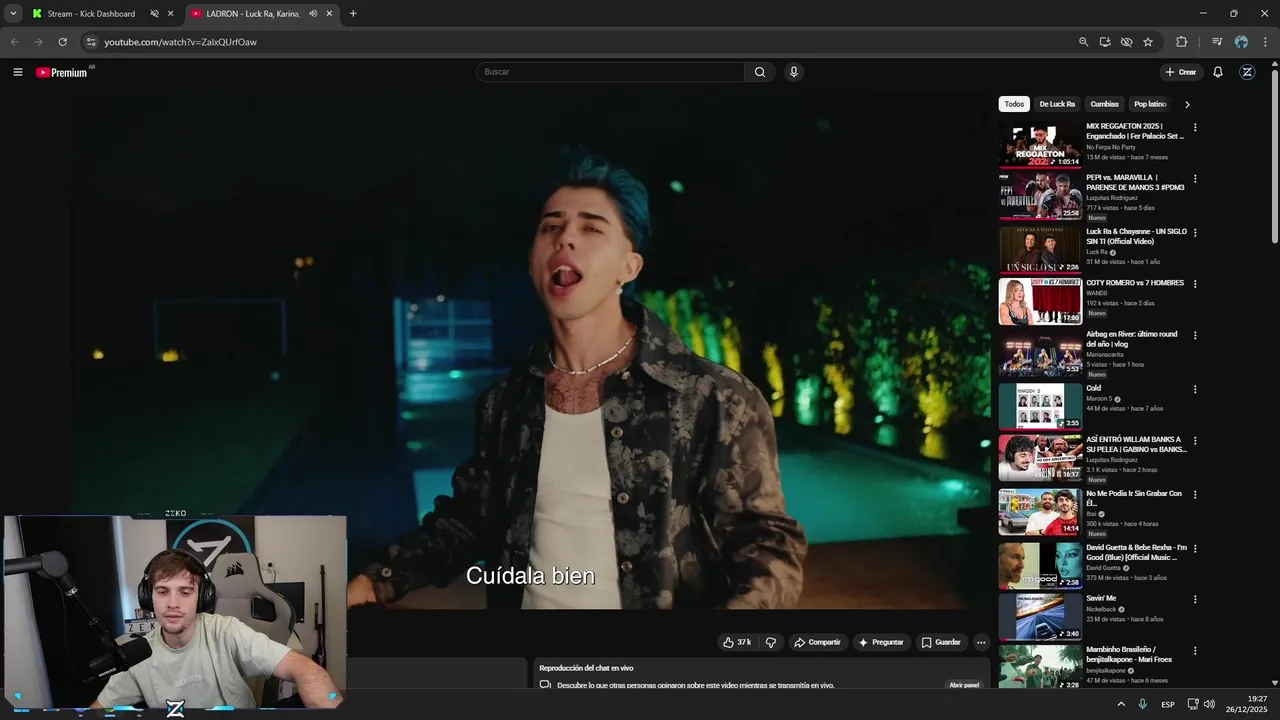Image resolution: width=1280 pixels, height=720 pixels.
Task: Open options for PEPI vs. MARAVILLA video
Action: [x=1195, y=179]
